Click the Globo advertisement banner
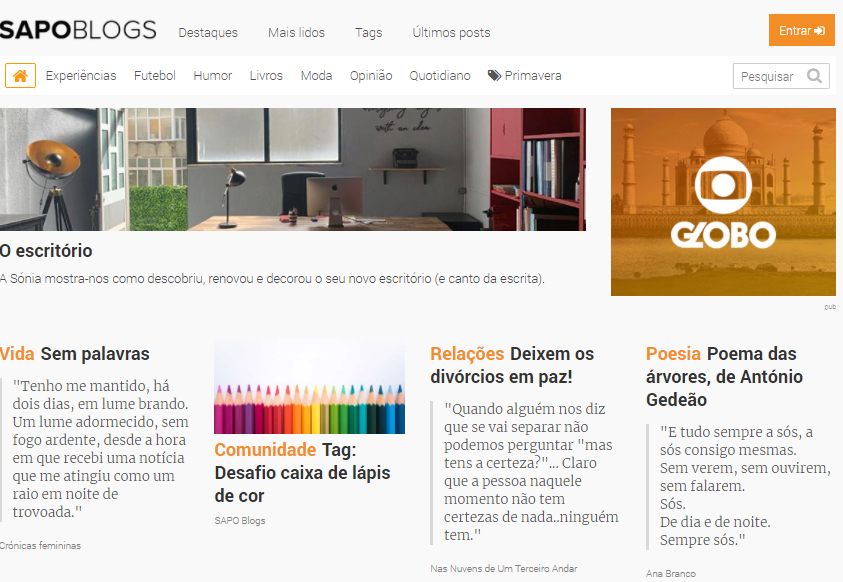 click(x=723, y=202)
